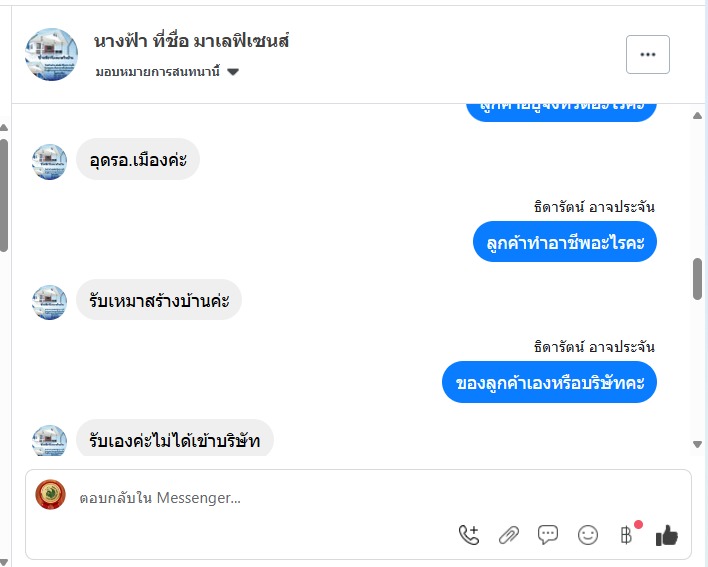Click avatar beside อุดรอ.เมืองค่ะ message
Viewport: 708px width, 567px height.
(50, 161)
